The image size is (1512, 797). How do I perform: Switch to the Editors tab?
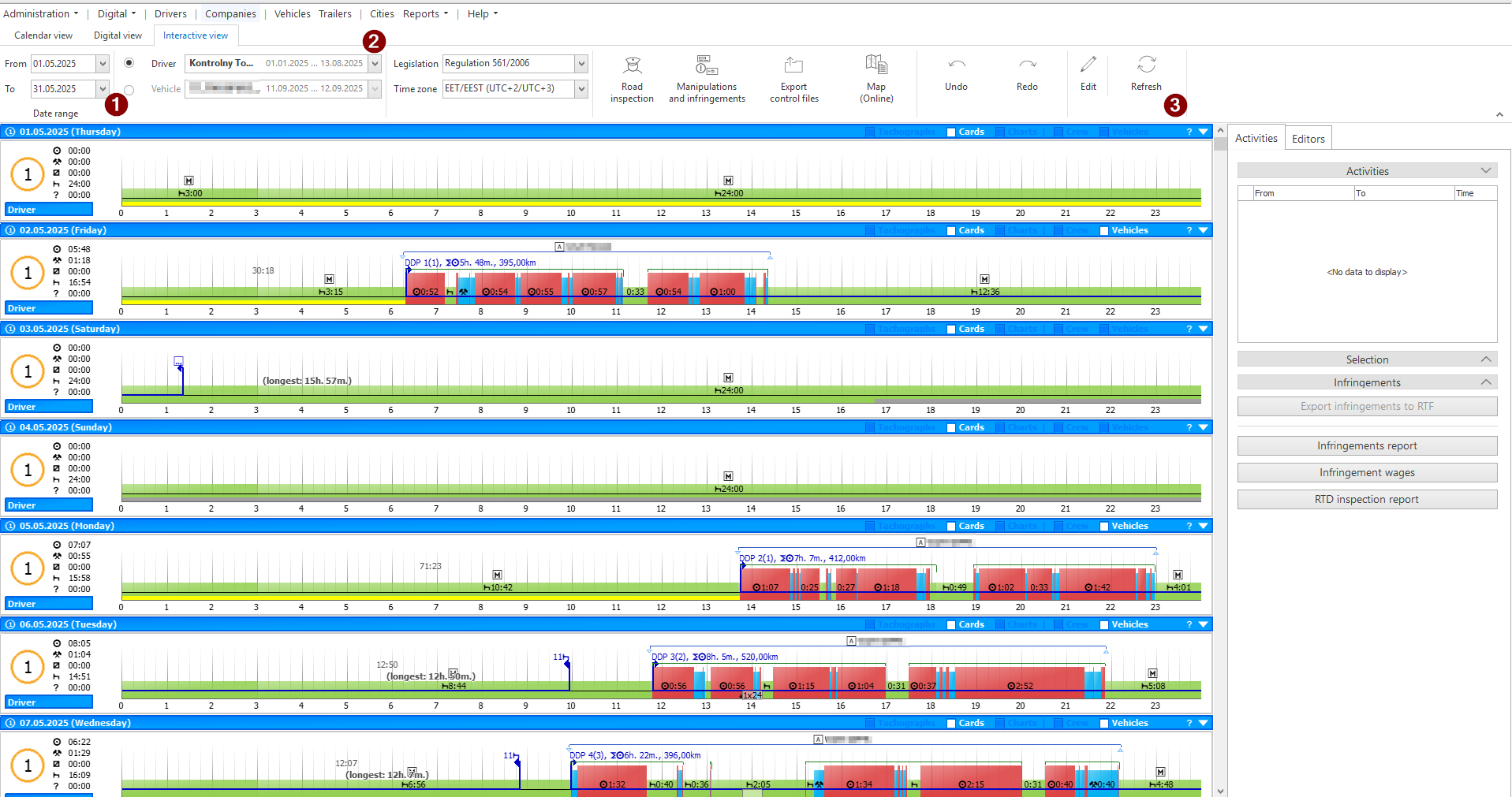coord(1308,139)
